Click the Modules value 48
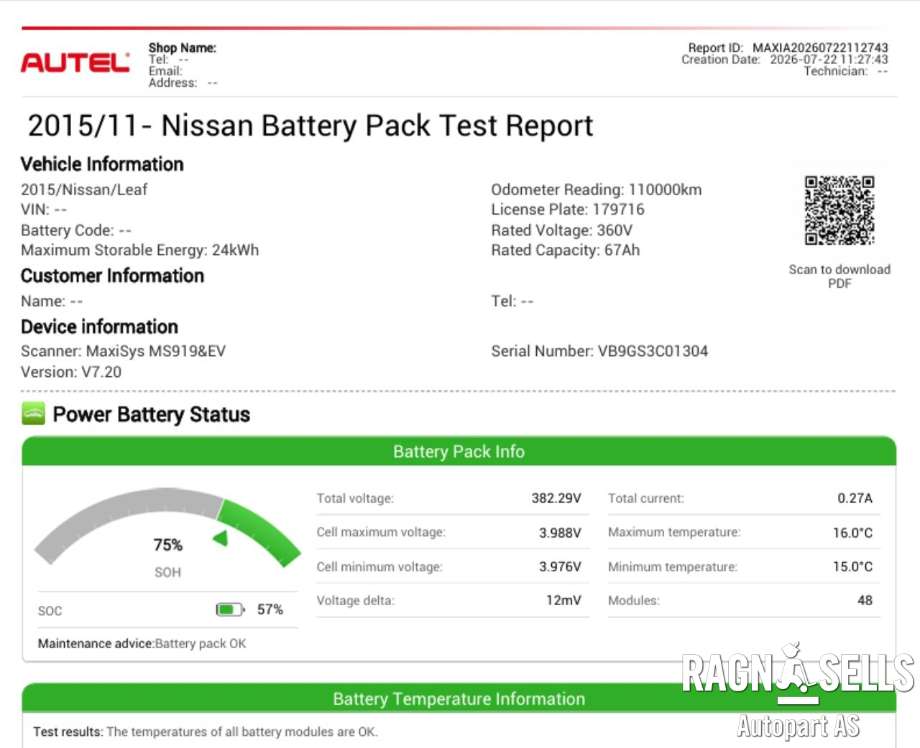The image size is (920, 748). click(865, 600)
